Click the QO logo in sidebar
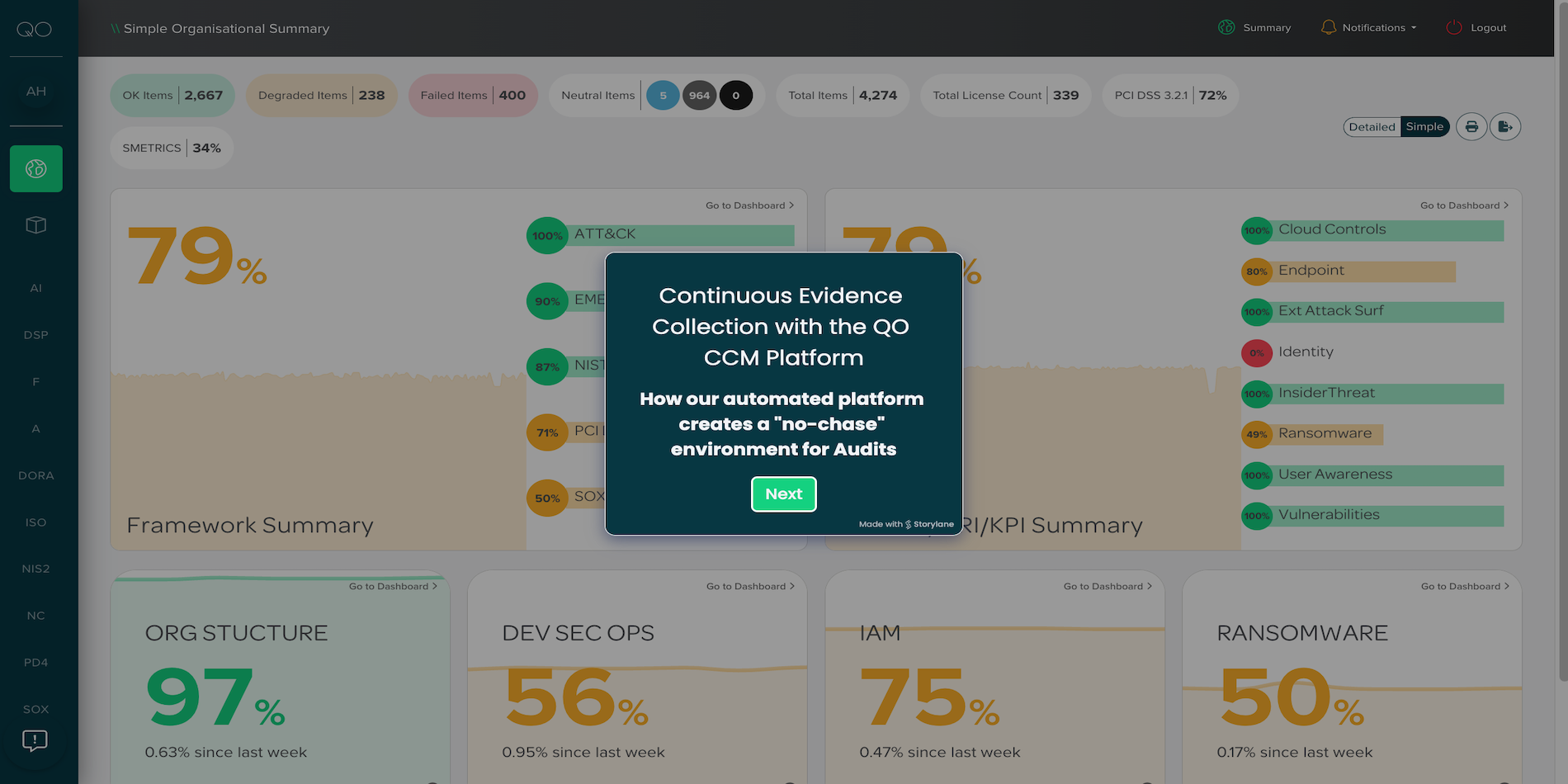 coord(35,30)
